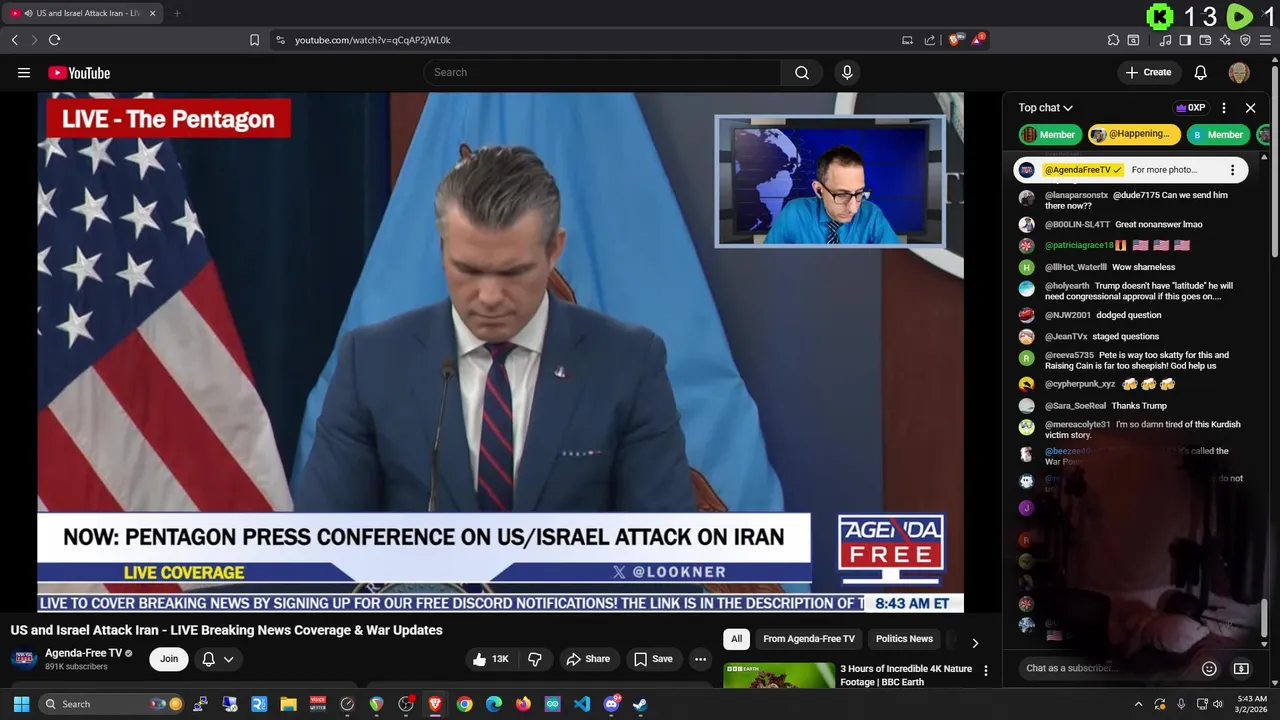Click the live chat scrollbar
The image size is (1280, 720).
pos(1264,617)
